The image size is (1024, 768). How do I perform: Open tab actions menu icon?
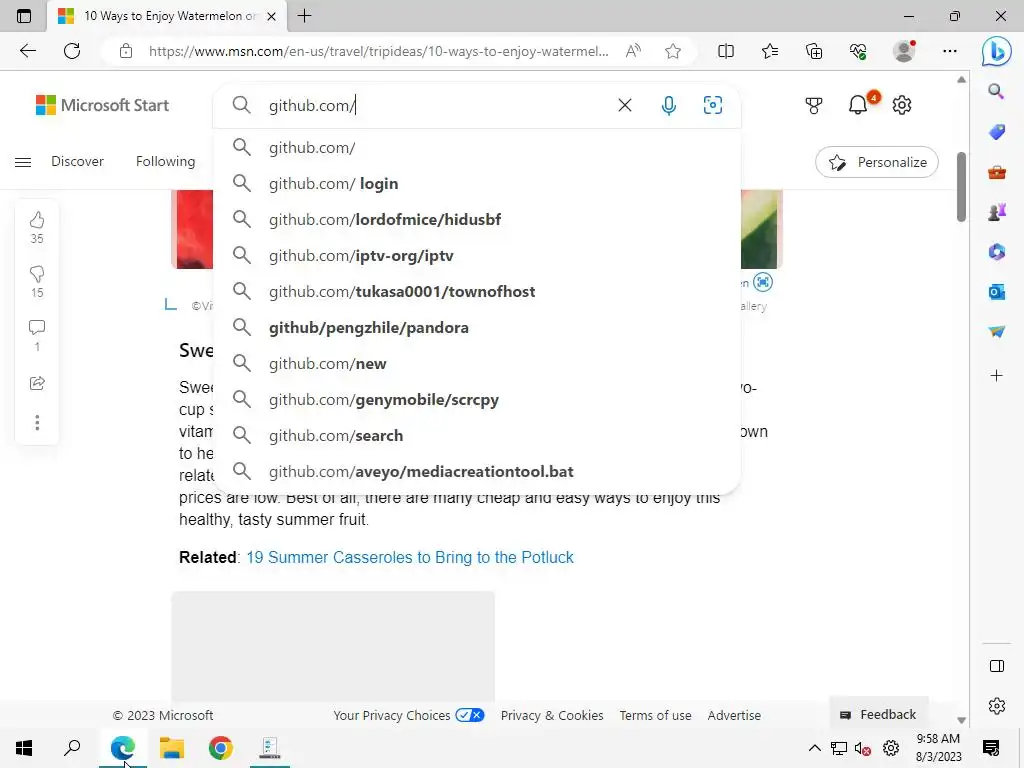24,16
